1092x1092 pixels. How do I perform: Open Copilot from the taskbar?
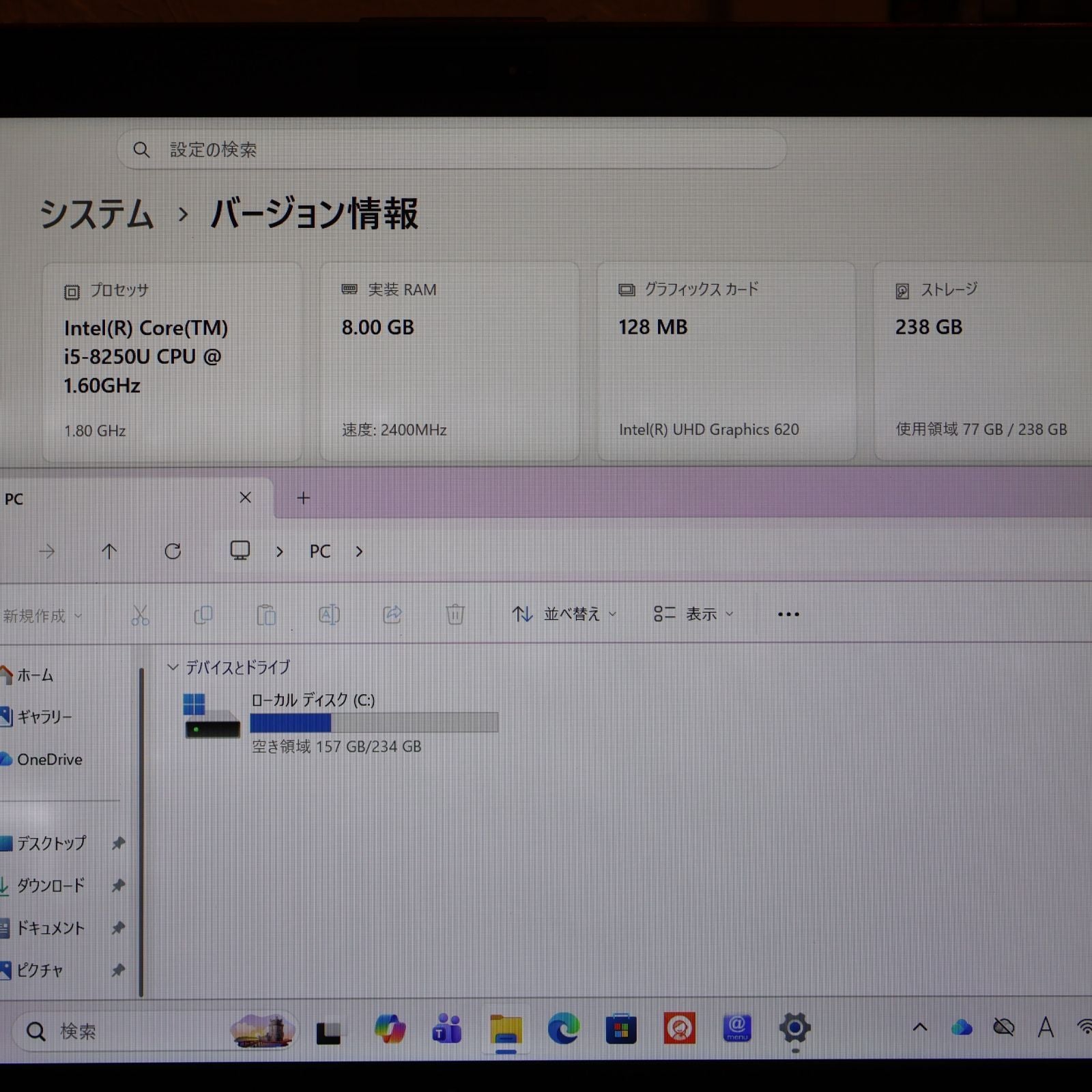(390, 1029)
